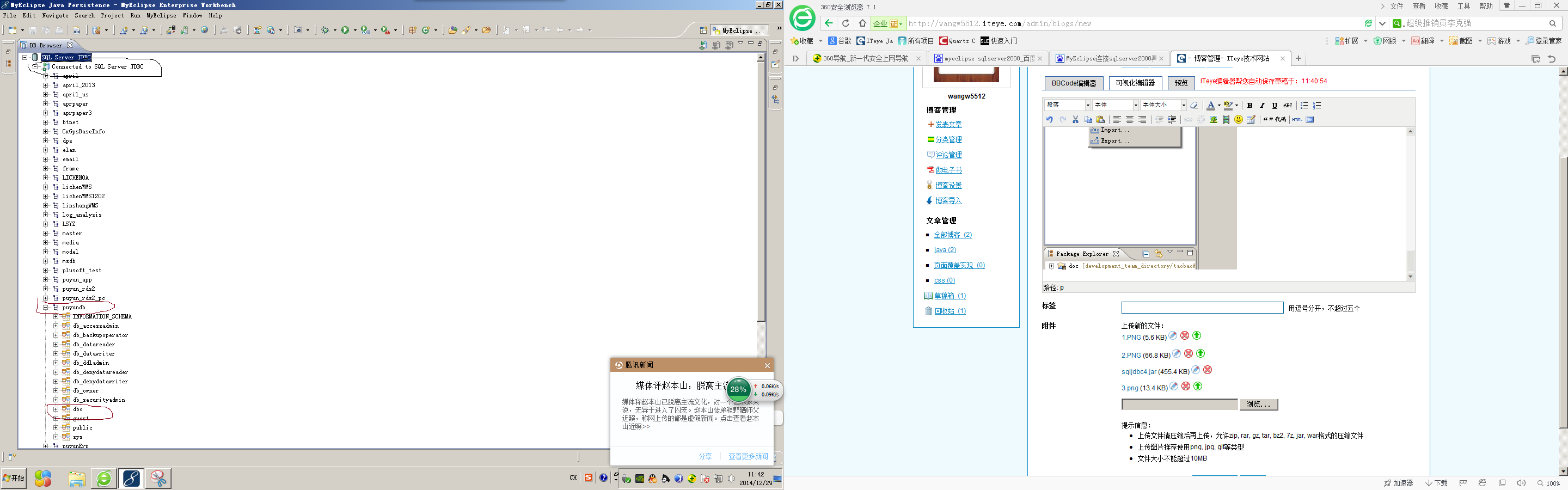Viewport: 1568px width, 490px height.
Task: Open the Navigate menu in MyEclipse
Action: coord(56,15)
